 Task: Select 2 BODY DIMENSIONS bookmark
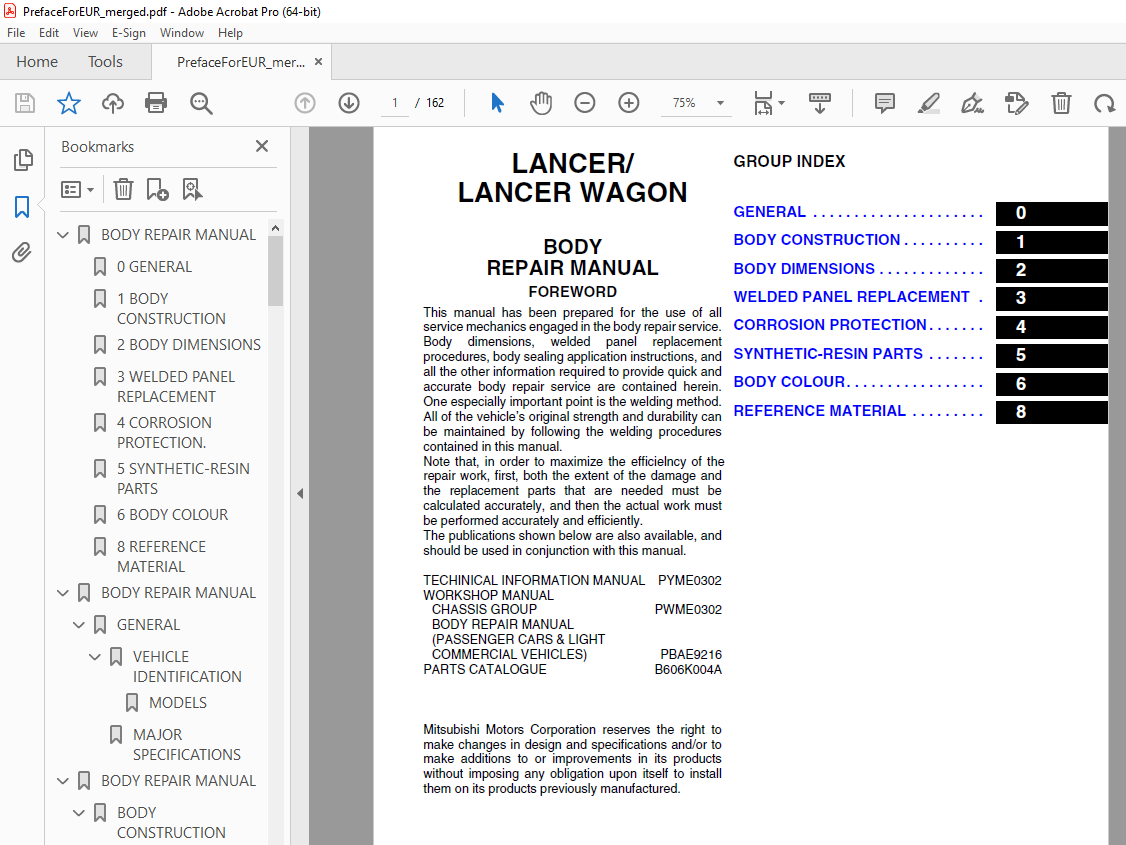click(x=189, y=345)
